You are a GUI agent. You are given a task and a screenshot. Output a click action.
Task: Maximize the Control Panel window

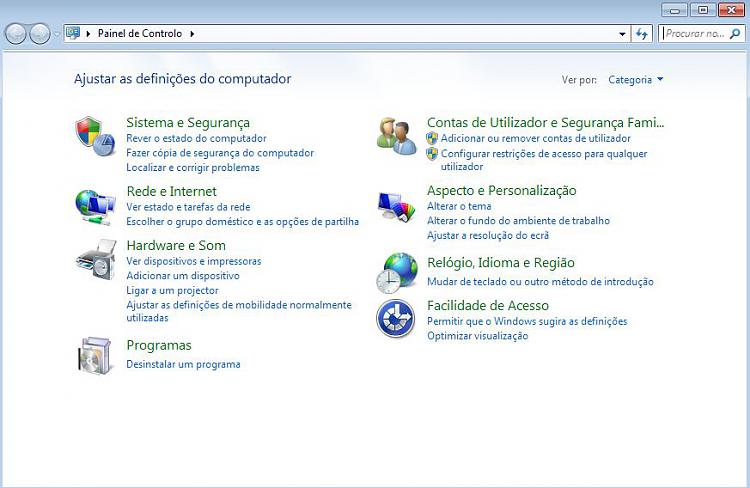point(703,10)
